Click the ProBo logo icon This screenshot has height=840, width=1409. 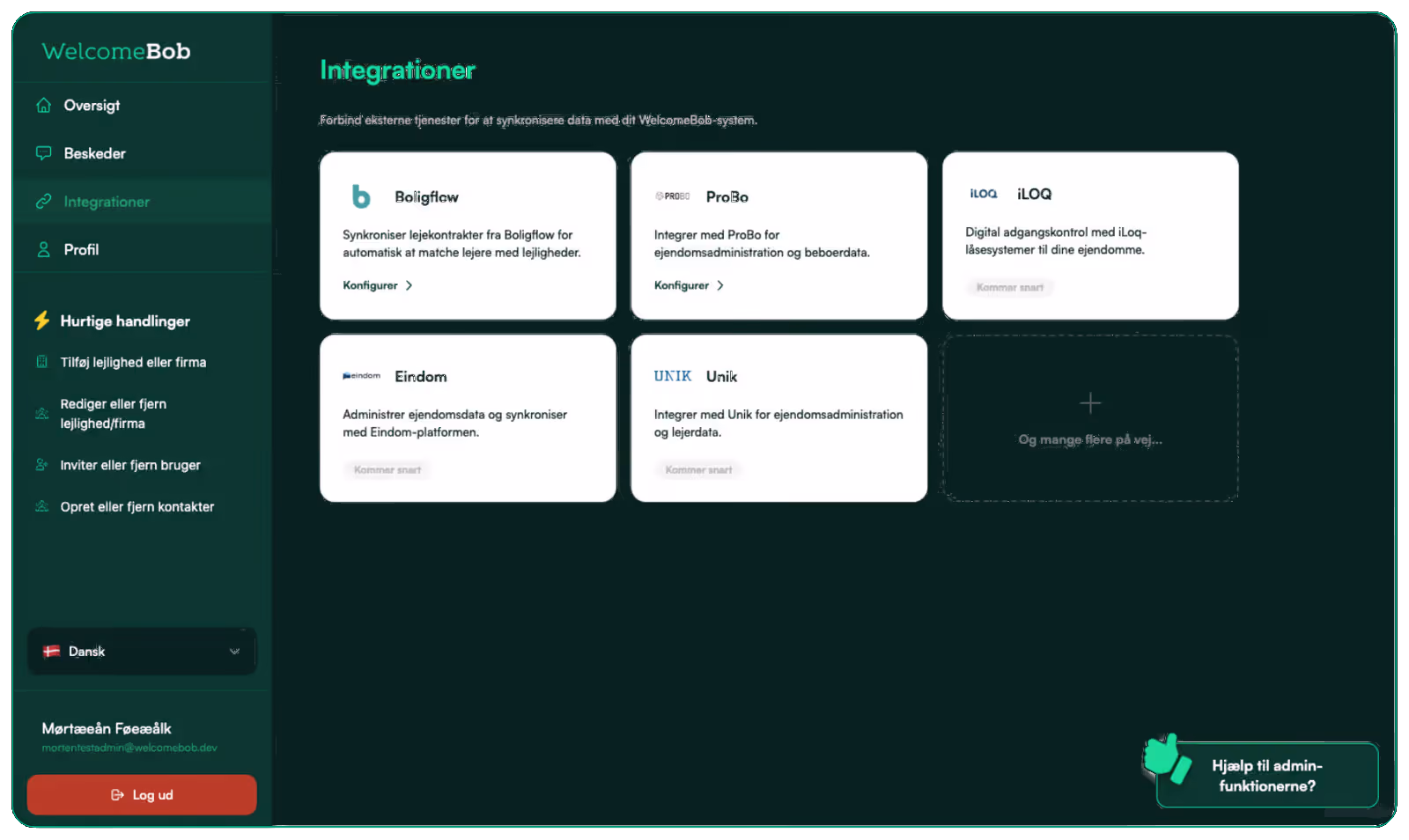click(x=673, y=196)
